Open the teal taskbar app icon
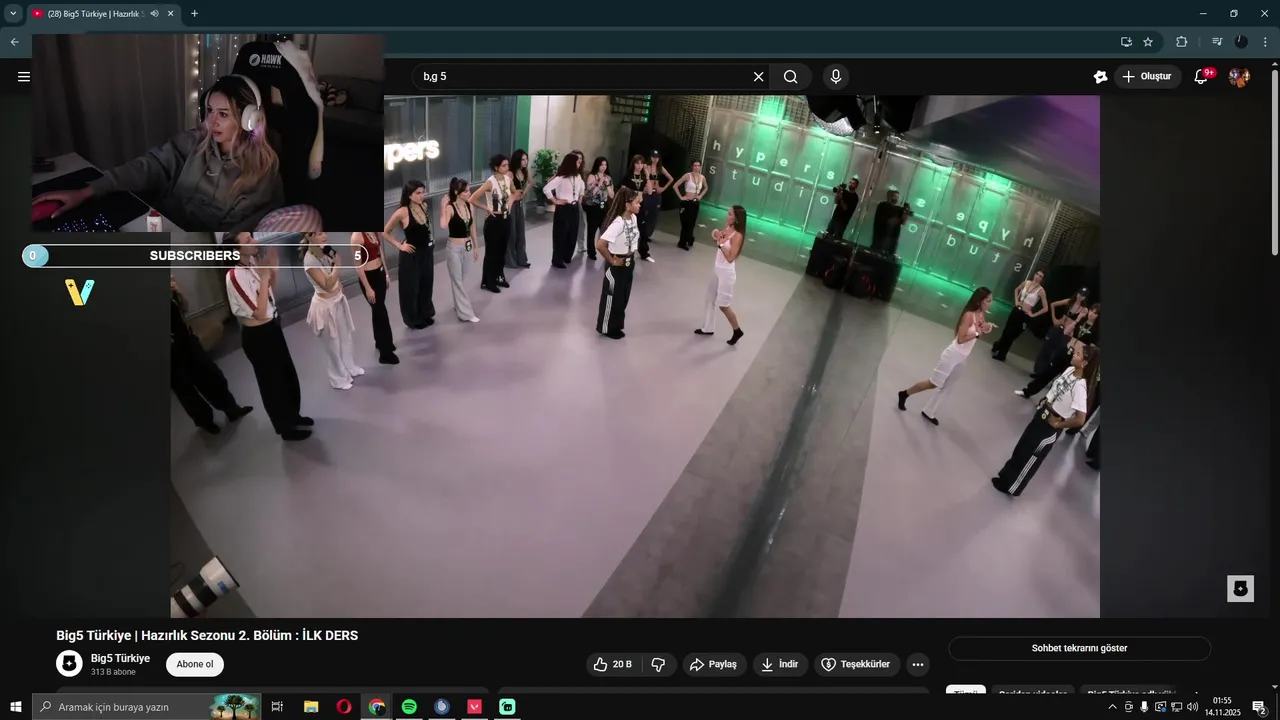The width and height of the screenshot is (1280, 720). [x=507, y=707]
